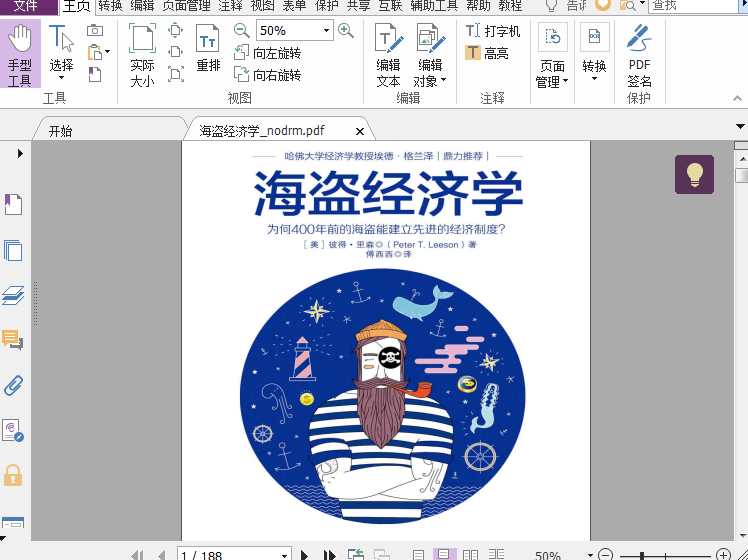Click the Reflow (重排) icon
748x560 pixels.
point(208,48)
